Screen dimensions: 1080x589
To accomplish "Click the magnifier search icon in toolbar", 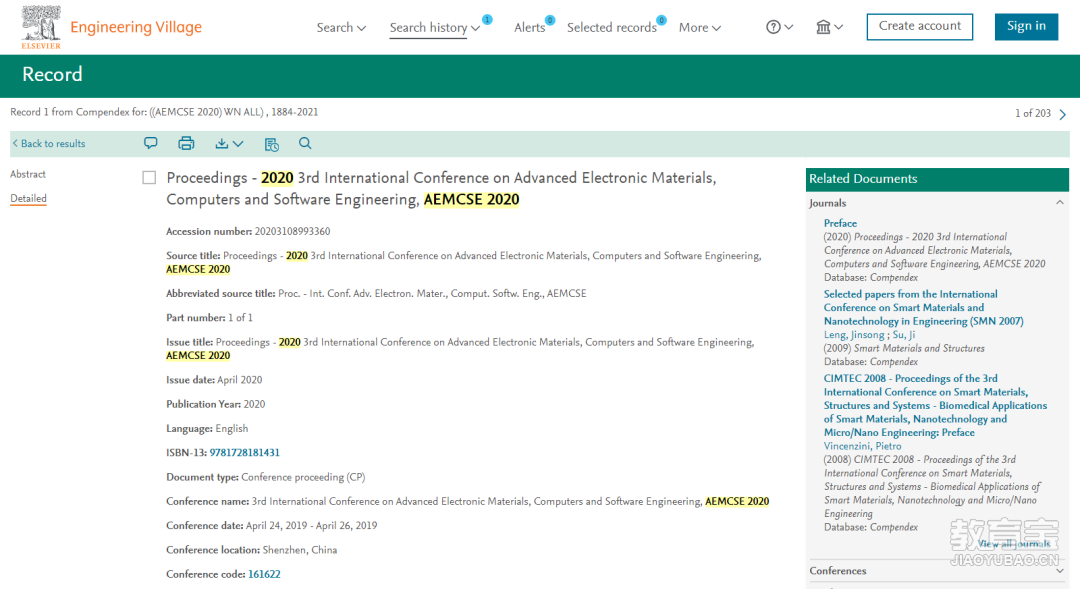I will pos(305,143).
